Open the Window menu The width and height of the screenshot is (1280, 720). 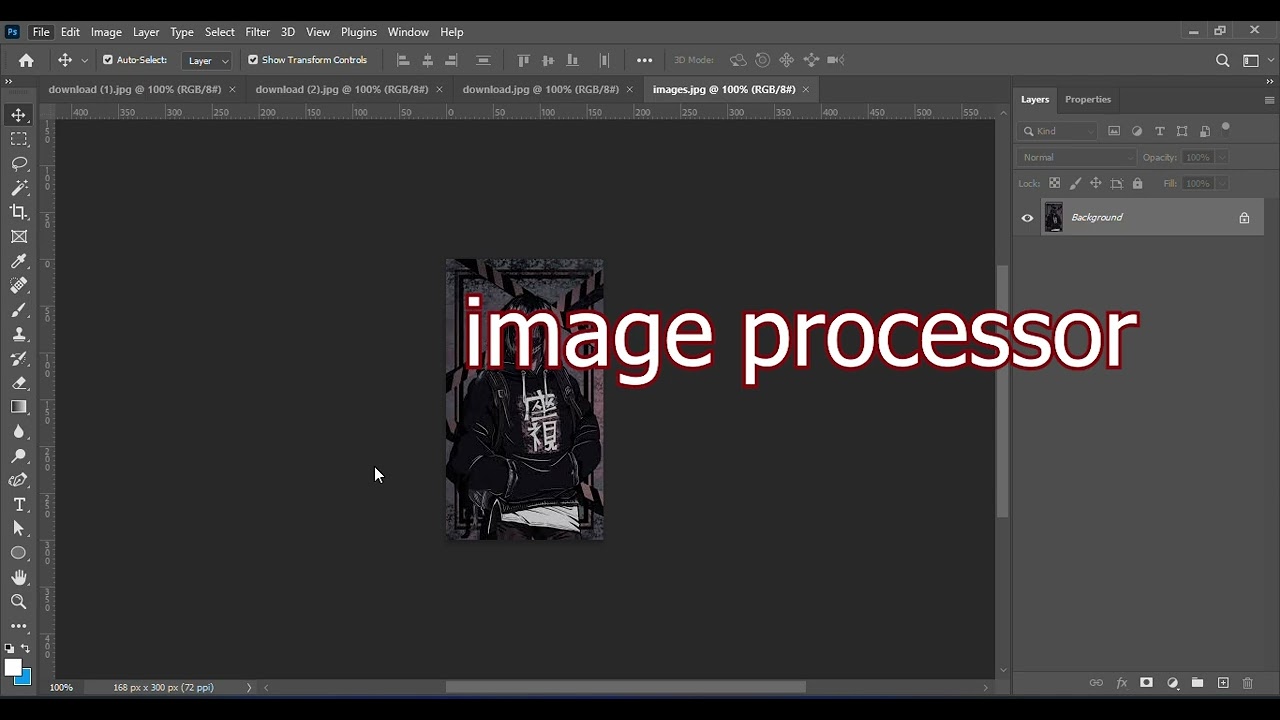click(x=408, y=32)
